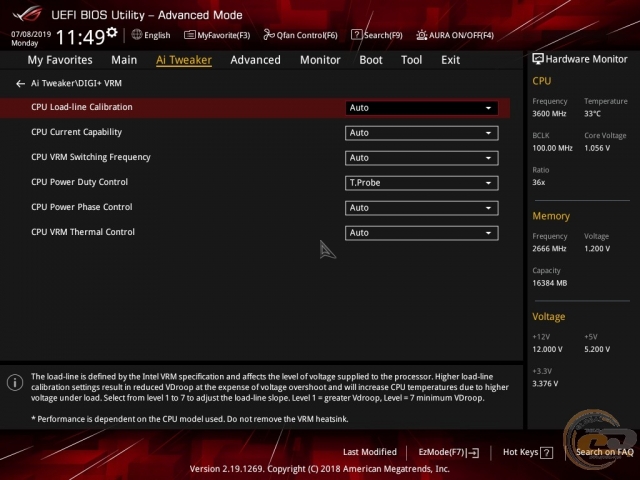
Task: Click the 12.000 V voltage reading
Action: coord(547,349)
